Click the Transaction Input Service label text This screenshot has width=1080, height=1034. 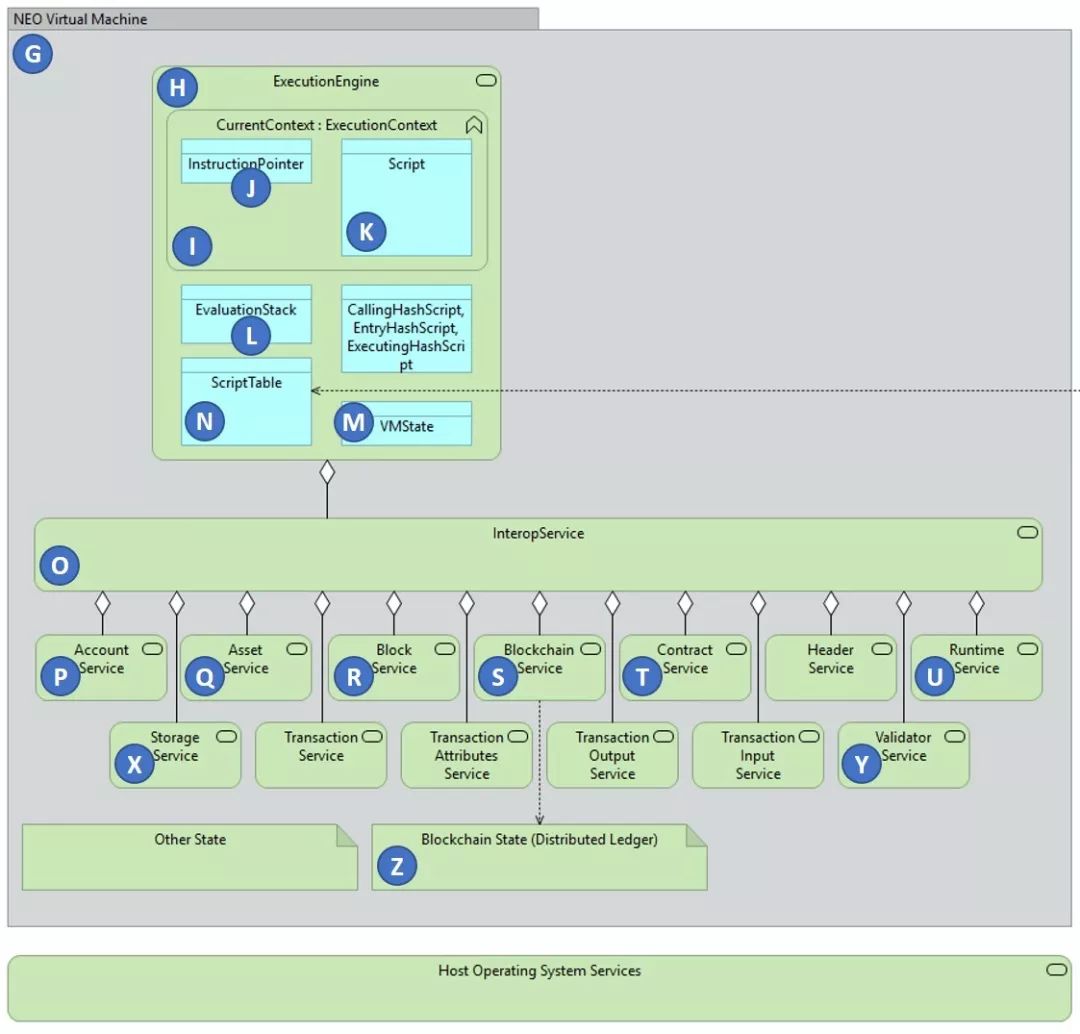pyautogui.click(x=758, y=755)
